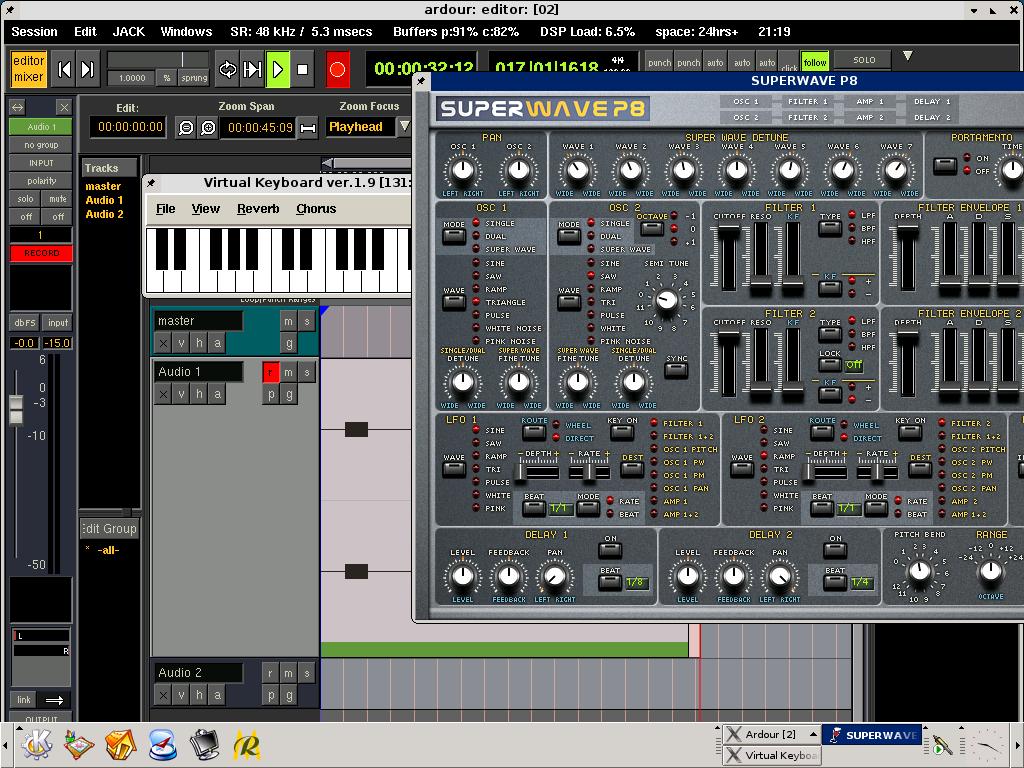Open the Session menu
Viewport: 1024px width, 768px height.
34,32
